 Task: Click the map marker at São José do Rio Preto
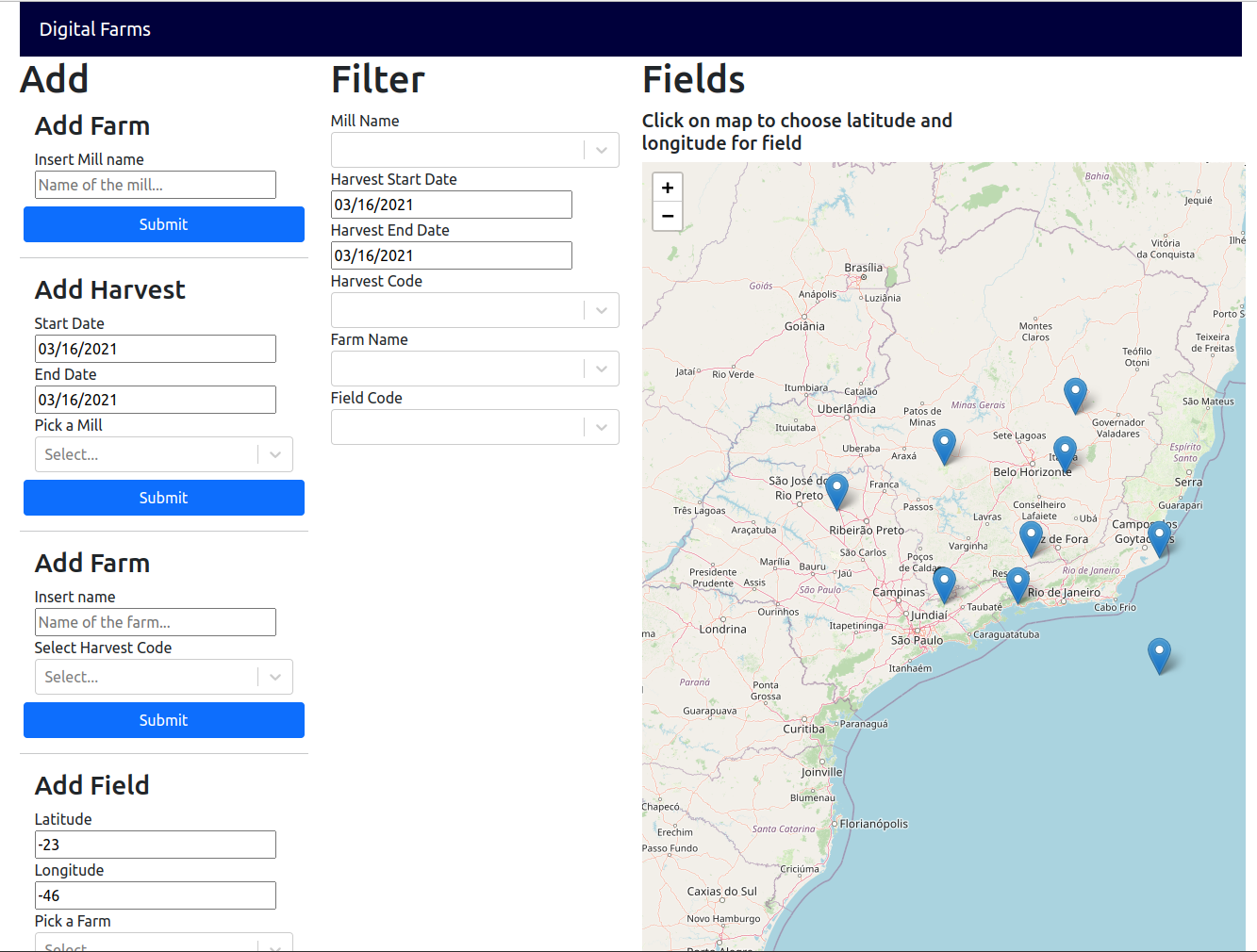pos(836,492)
